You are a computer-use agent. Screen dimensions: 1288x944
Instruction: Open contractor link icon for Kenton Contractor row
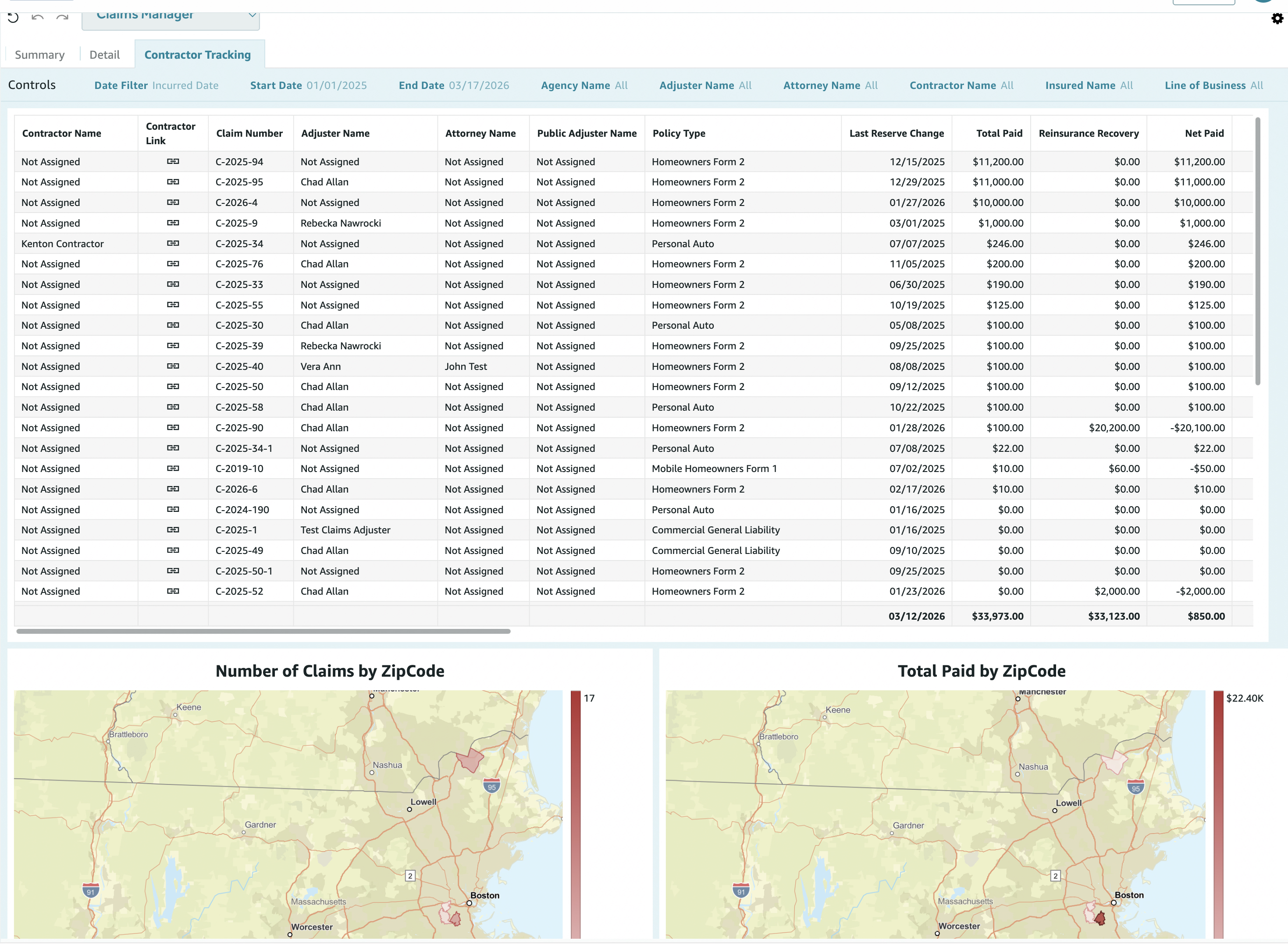(x=173, y=243)
